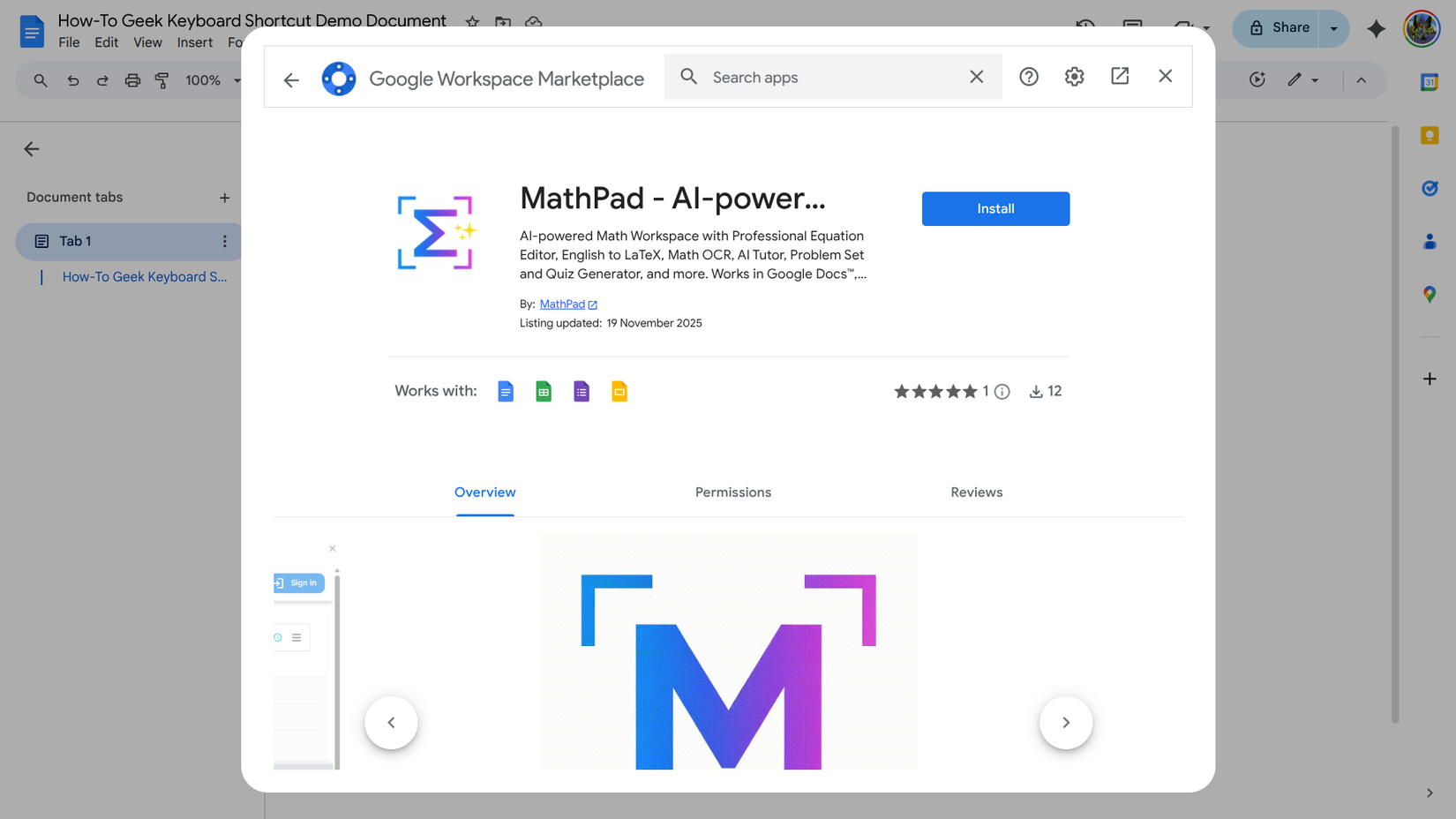Switch to the Reviews tab
The width and height of the screenshot is (1456, 819).
pos(976,492)
